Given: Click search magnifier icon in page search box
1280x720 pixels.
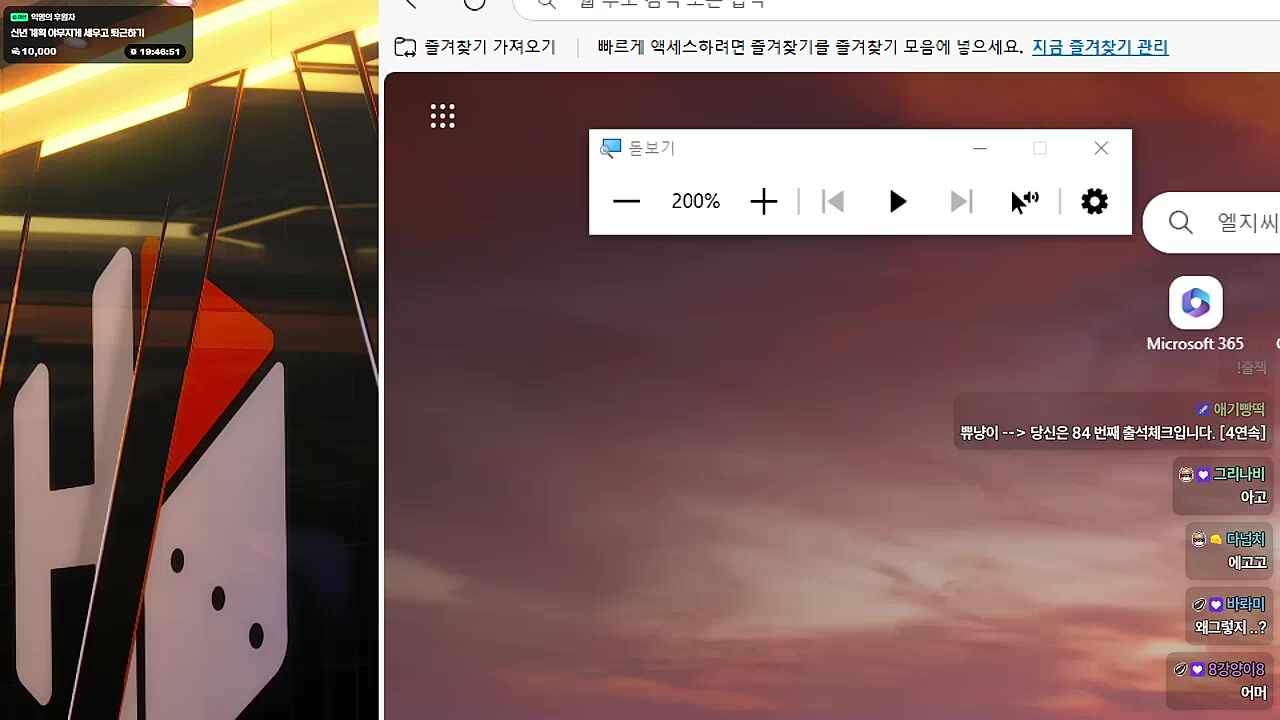Looking at the screenshot, I should click(x=1180, y=222).
